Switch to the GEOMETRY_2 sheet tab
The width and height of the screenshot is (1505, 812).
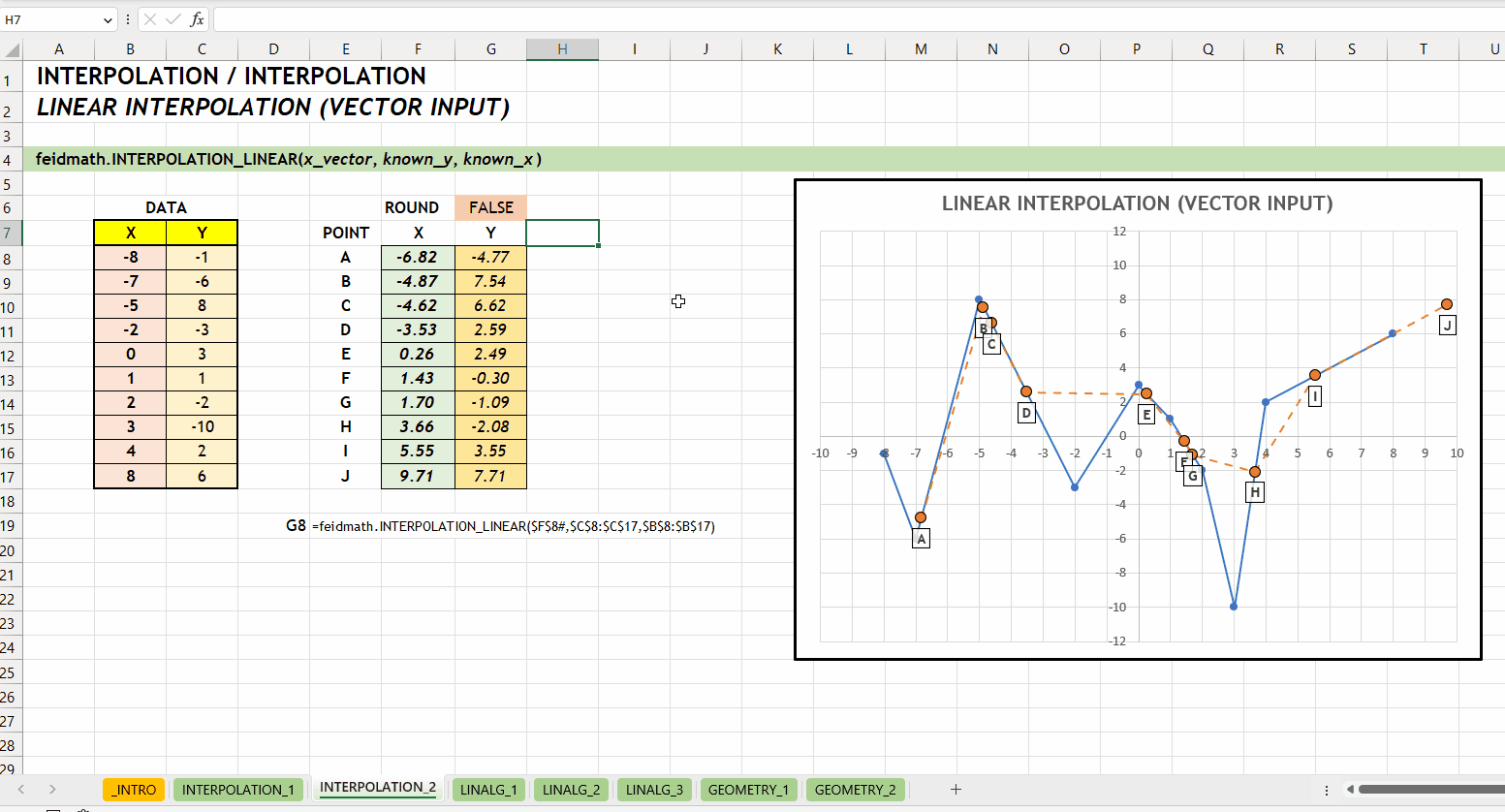click(x=855, y=790)
